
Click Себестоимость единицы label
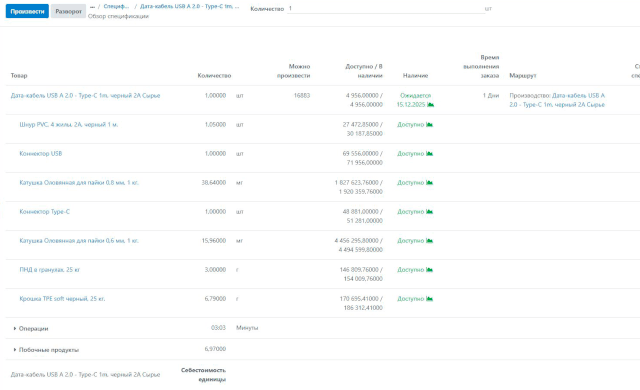point(203,374)
